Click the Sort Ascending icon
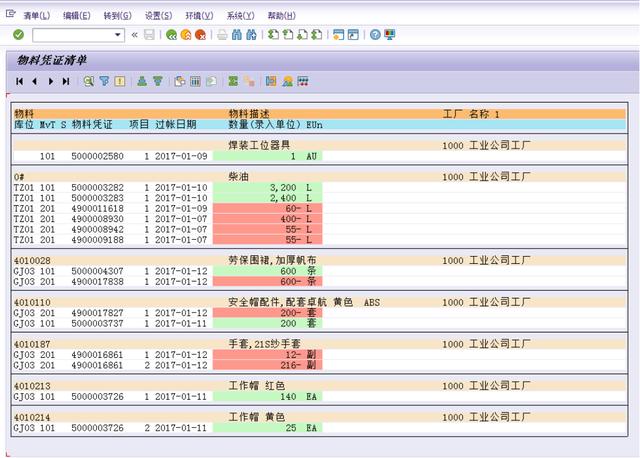This screenshot has width=640, height=458. point(142,81)
